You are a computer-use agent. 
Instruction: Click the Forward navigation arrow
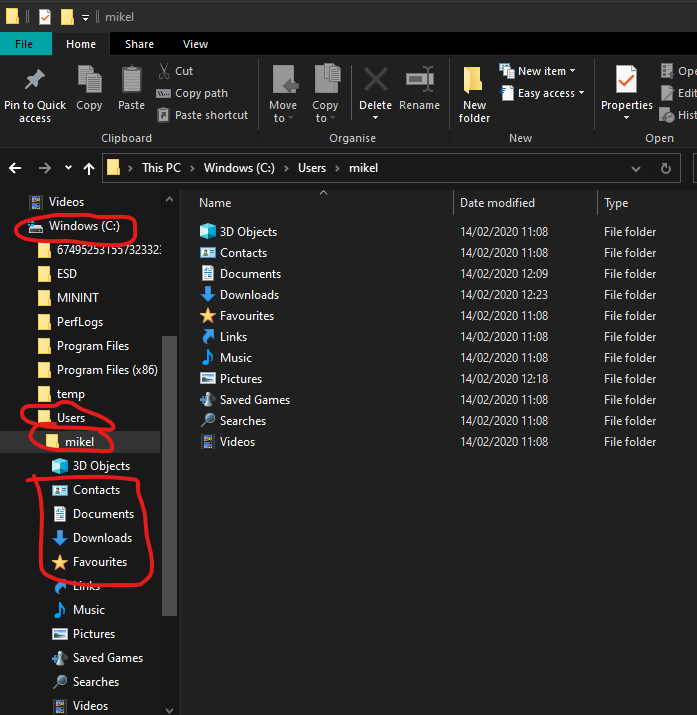(x=45, y=168)
